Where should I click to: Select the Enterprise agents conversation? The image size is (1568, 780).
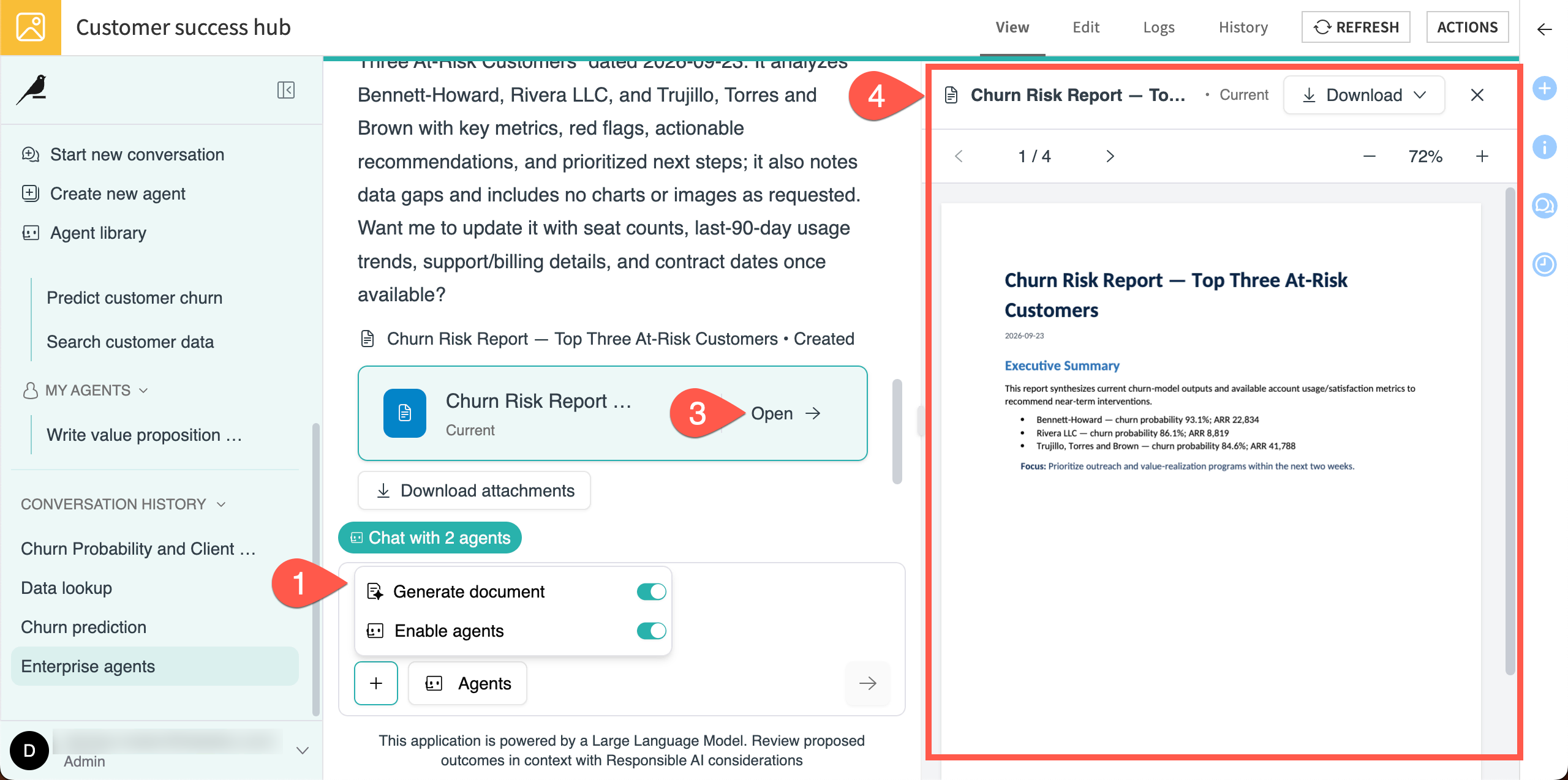tap(155, 666)
